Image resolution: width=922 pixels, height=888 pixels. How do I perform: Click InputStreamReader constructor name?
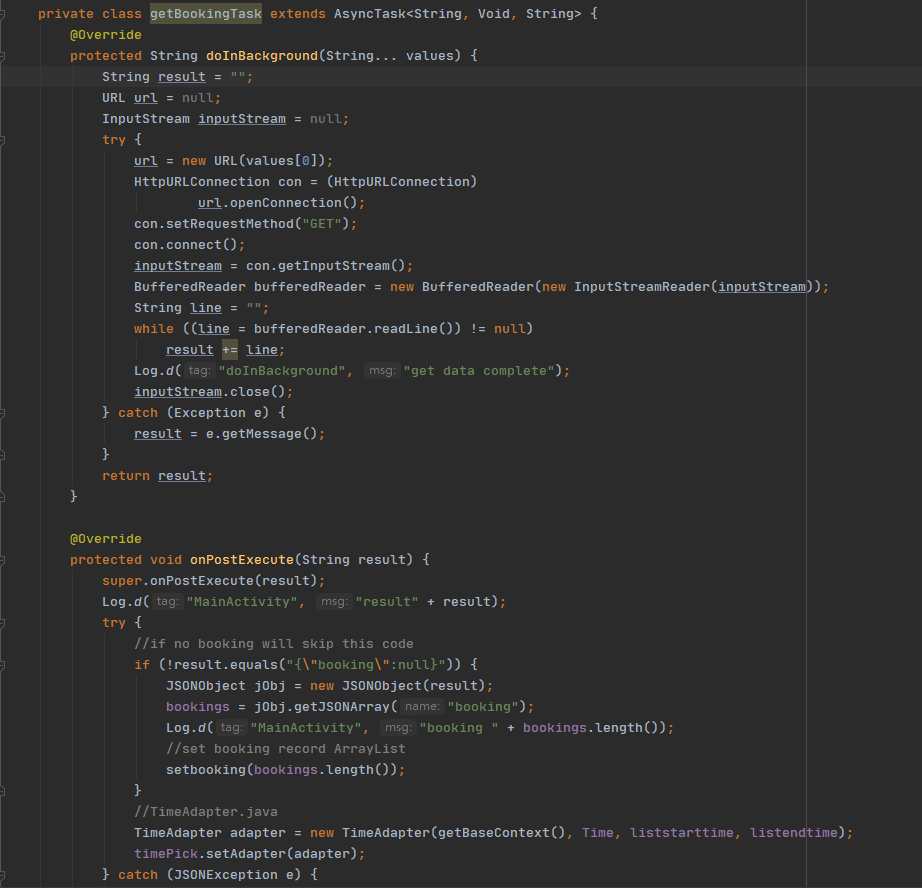(x=642, y=287)
